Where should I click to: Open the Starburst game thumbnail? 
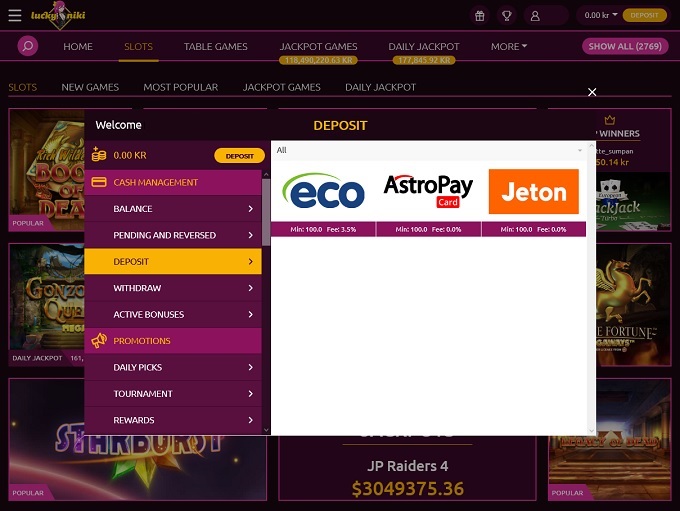pyautogui.click(x=138, y=439)
